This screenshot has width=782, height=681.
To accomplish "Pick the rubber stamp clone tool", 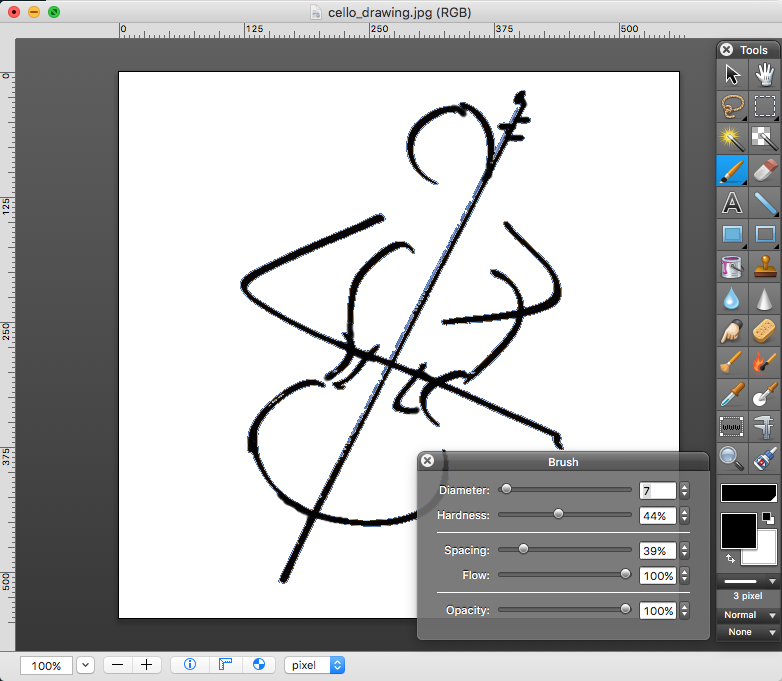I will coord(764,266).
